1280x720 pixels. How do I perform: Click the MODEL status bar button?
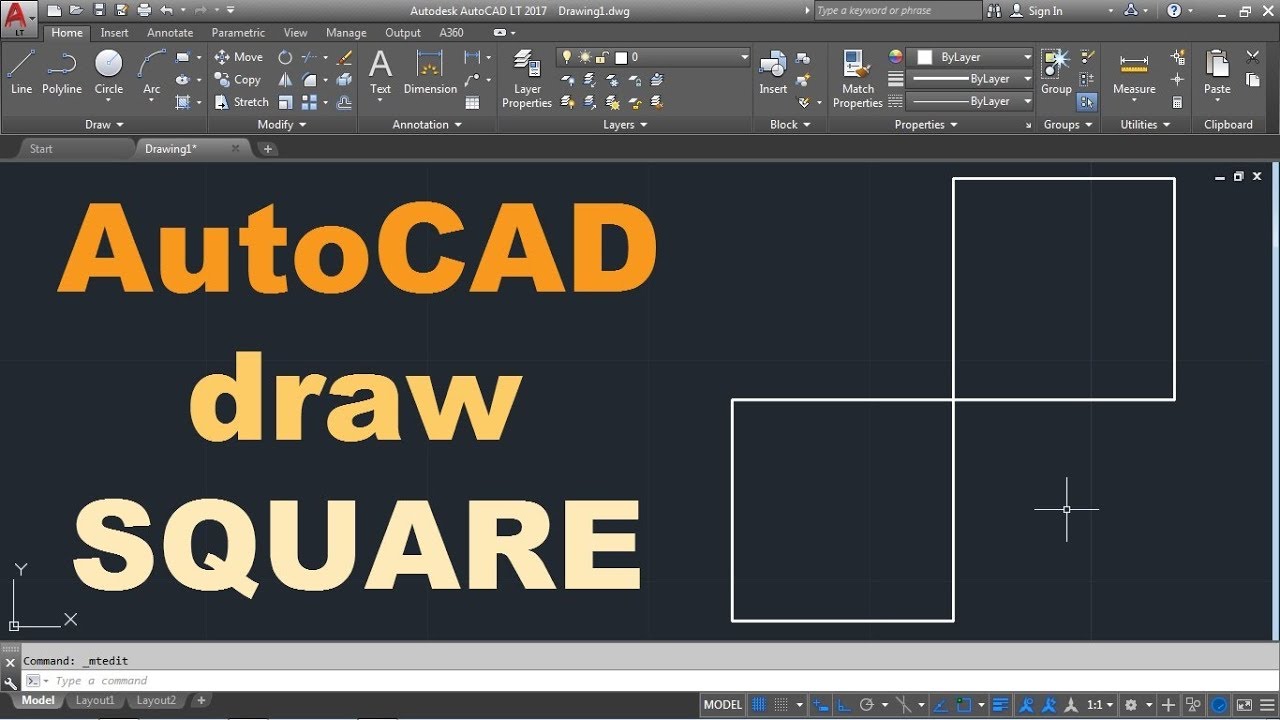(x=723, y=705)
